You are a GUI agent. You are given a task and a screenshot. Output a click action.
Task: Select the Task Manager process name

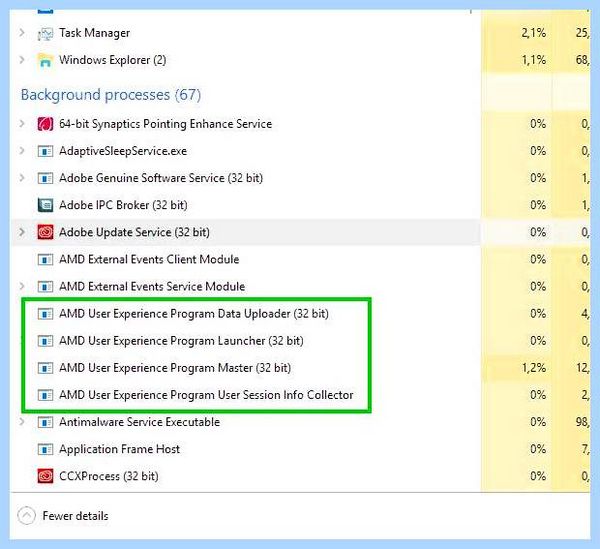coord(95,33)
